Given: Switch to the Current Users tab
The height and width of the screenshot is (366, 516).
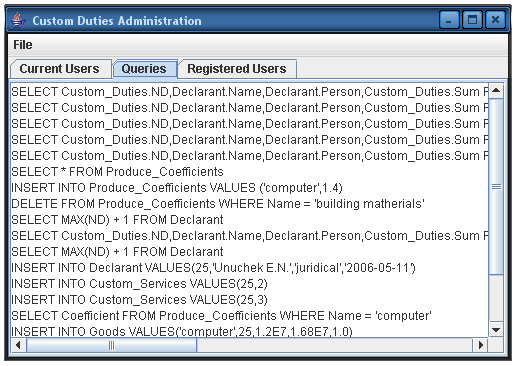Looking at the screenshot, I should point(61,69).
